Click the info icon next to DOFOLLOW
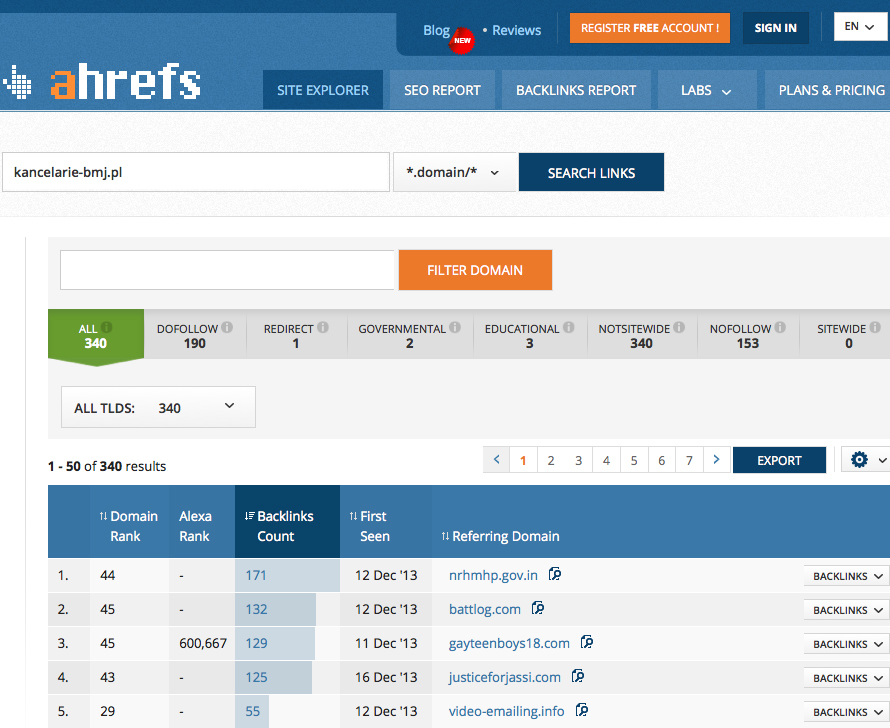This screenshot has height=728, width=890. [227, 327]
